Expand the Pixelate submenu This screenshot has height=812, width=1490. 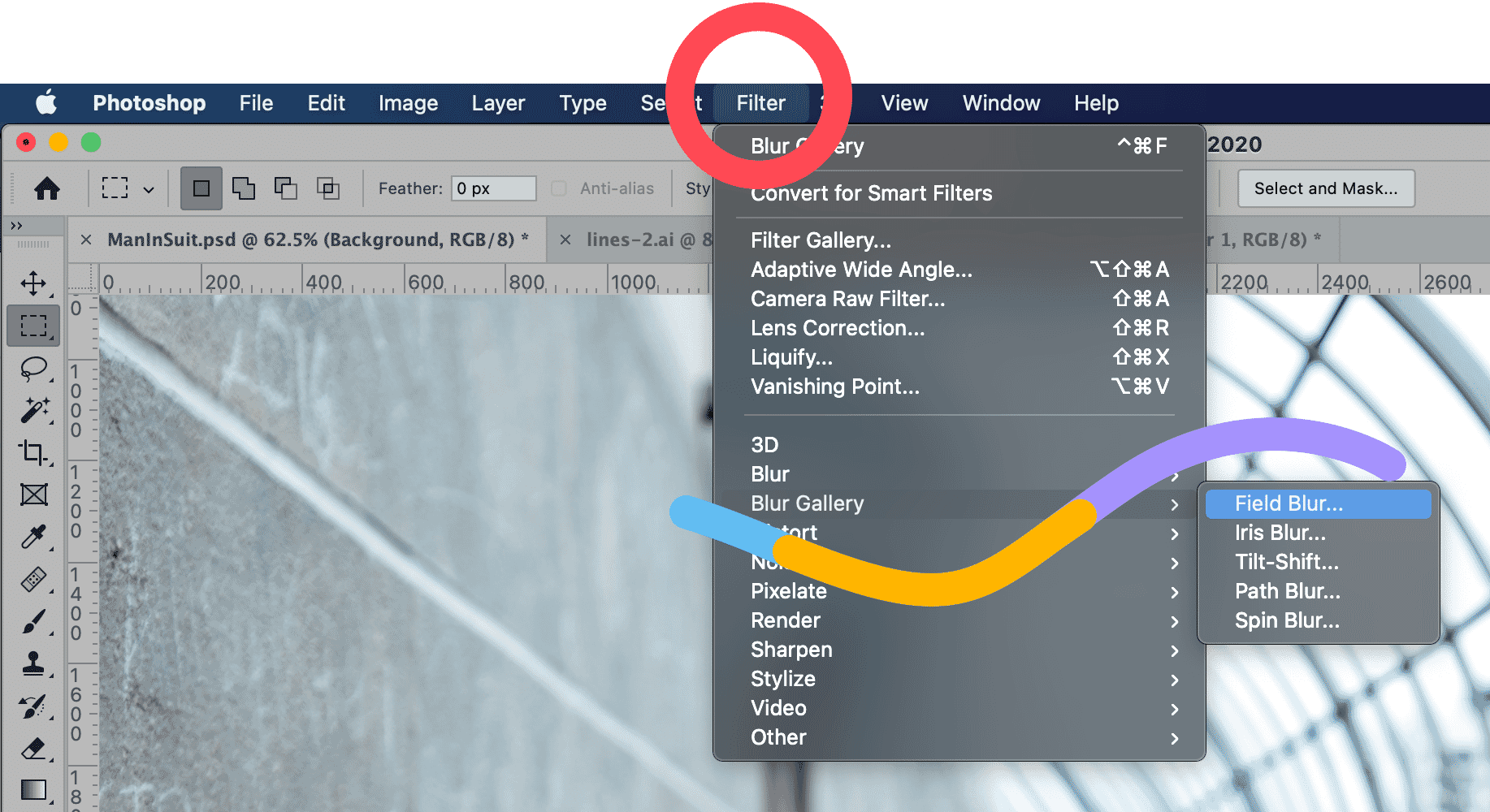(789, 591)
